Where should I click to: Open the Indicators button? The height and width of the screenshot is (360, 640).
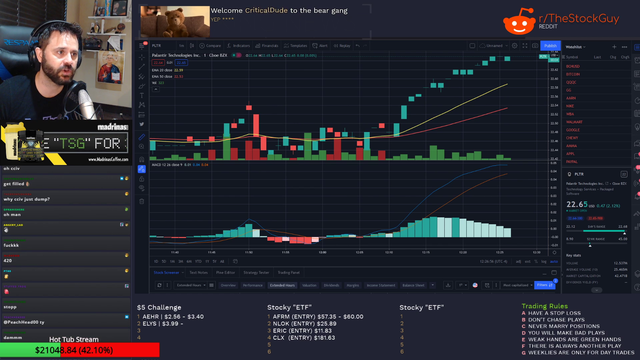[x=238, y=46]
